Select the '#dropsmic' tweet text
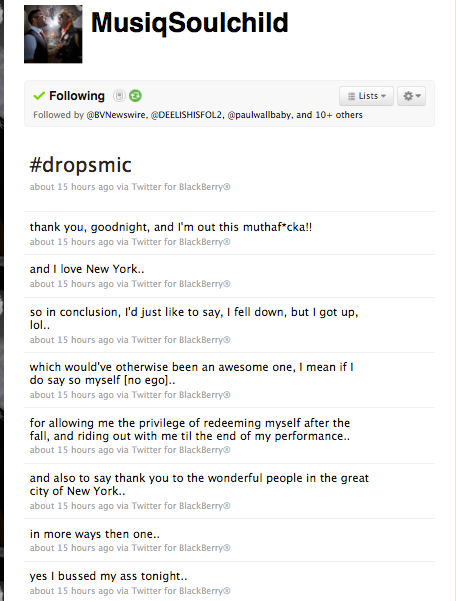This screenshot has height=601, width=456. click(x=80, y=165)
